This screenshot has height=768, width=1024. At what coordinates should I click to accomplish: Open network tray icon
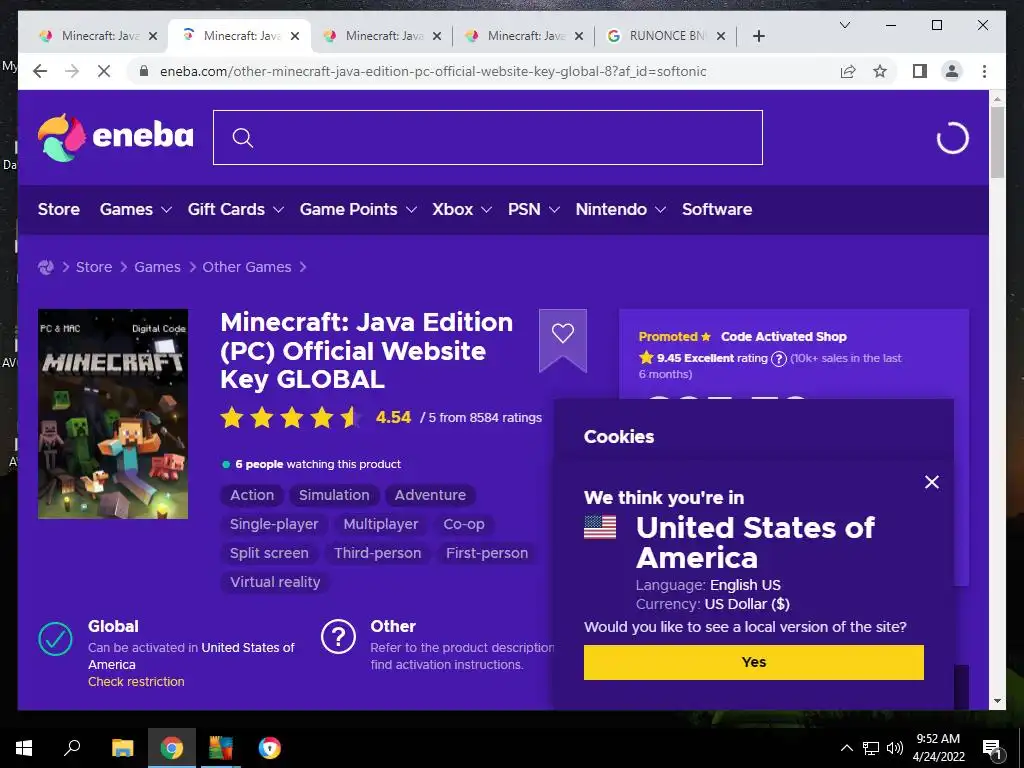coord(871,748)
